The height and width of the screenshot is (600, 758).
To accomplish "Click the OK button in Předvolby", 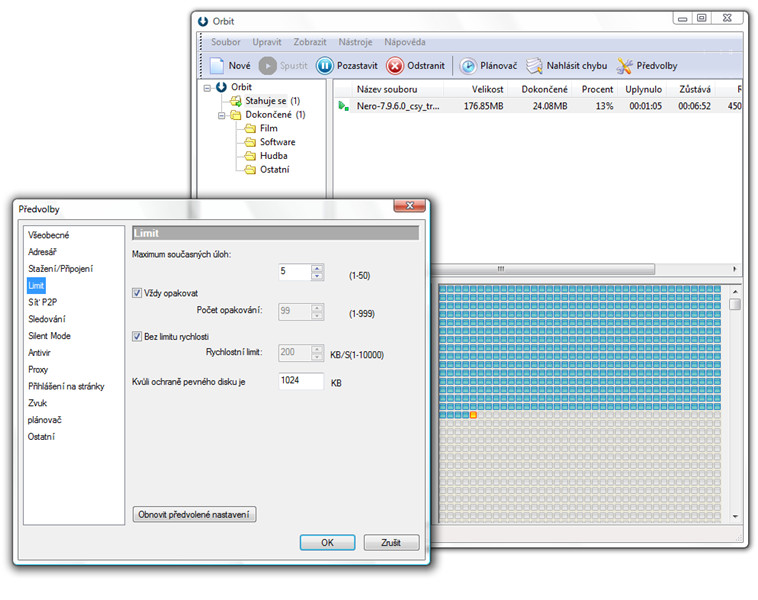I will [x=327, y=542].
